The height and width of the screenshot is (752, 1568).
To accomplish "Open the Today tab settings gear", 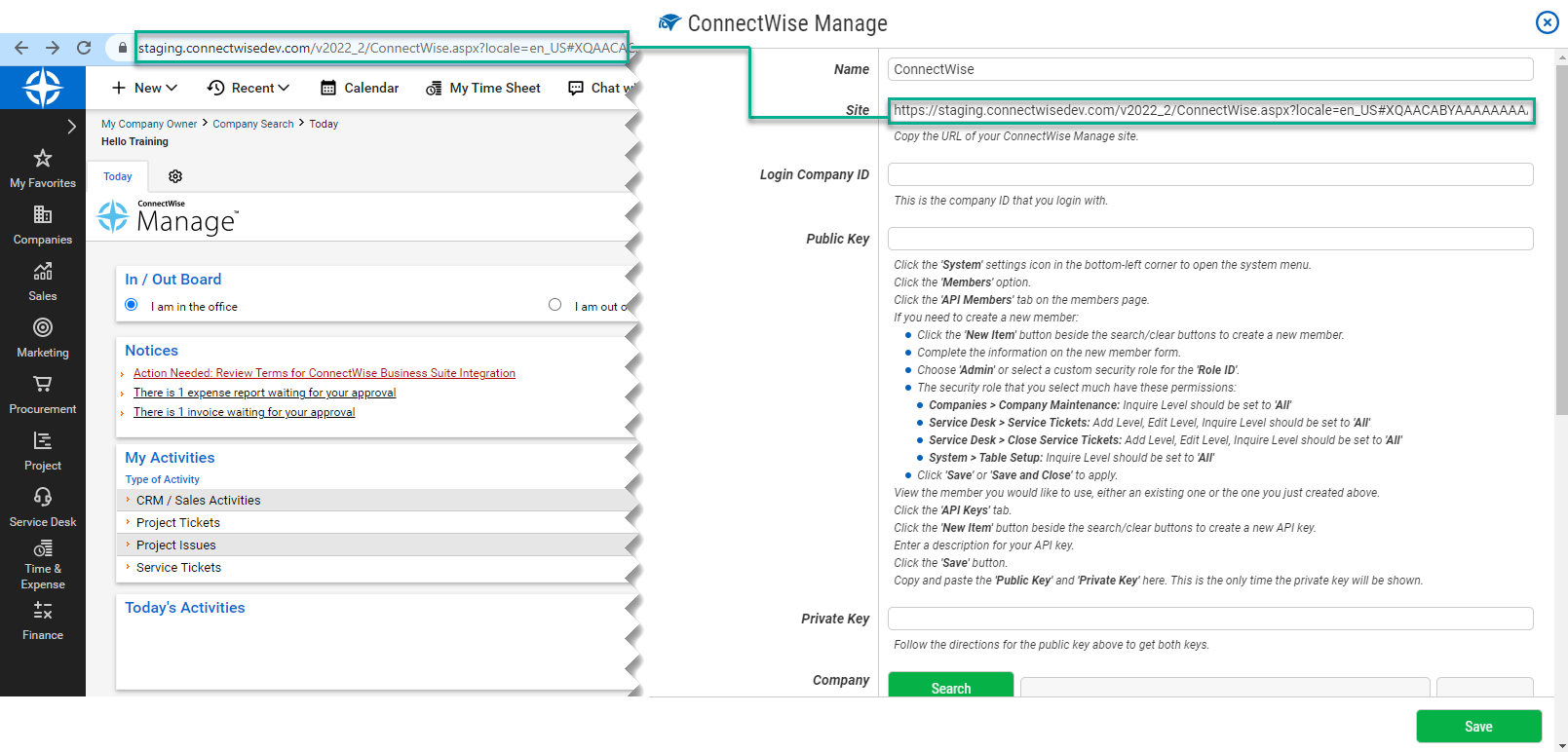I will coord(175,176).
